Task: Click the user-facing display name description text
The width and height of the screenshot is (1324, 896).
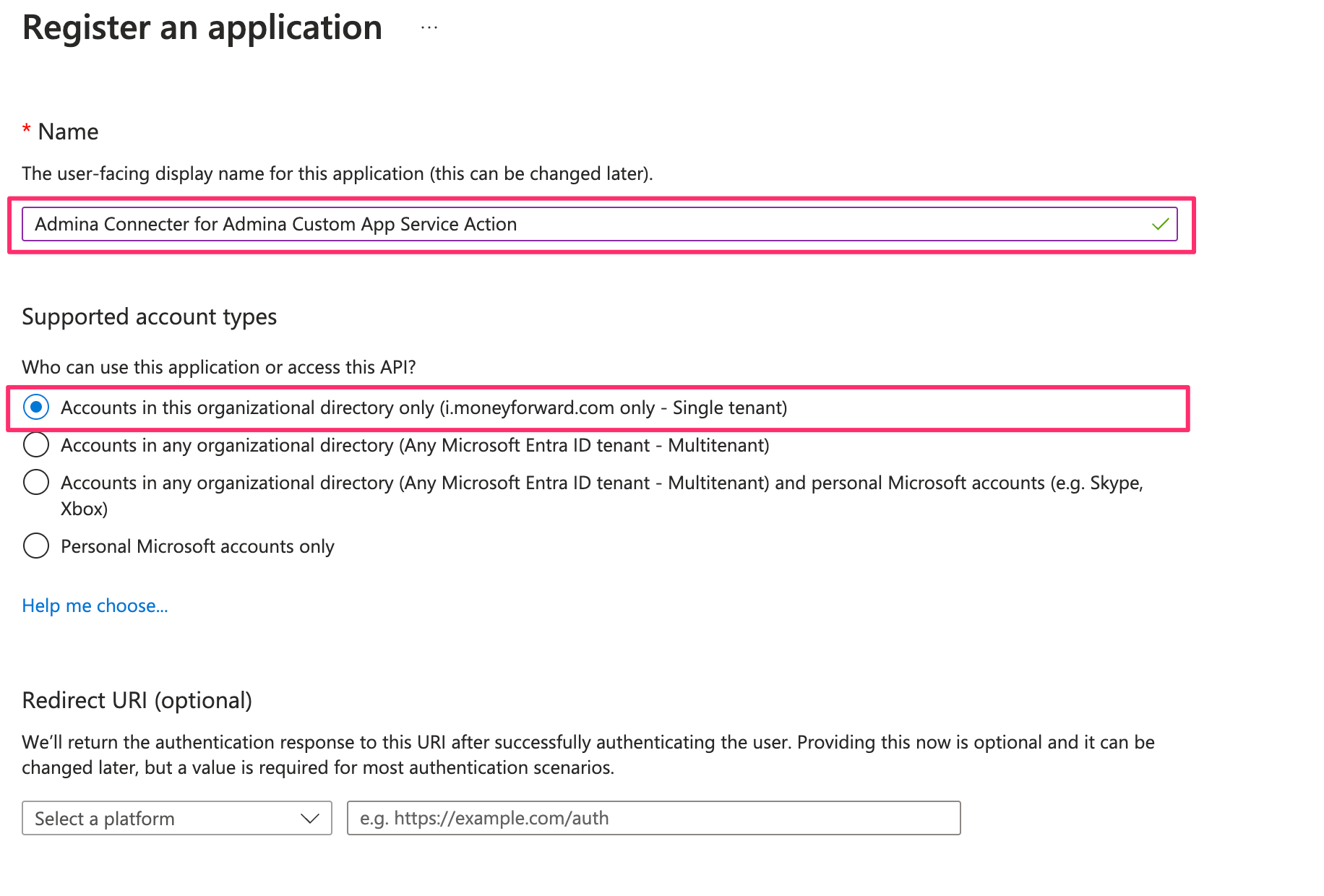Action: 337,173
